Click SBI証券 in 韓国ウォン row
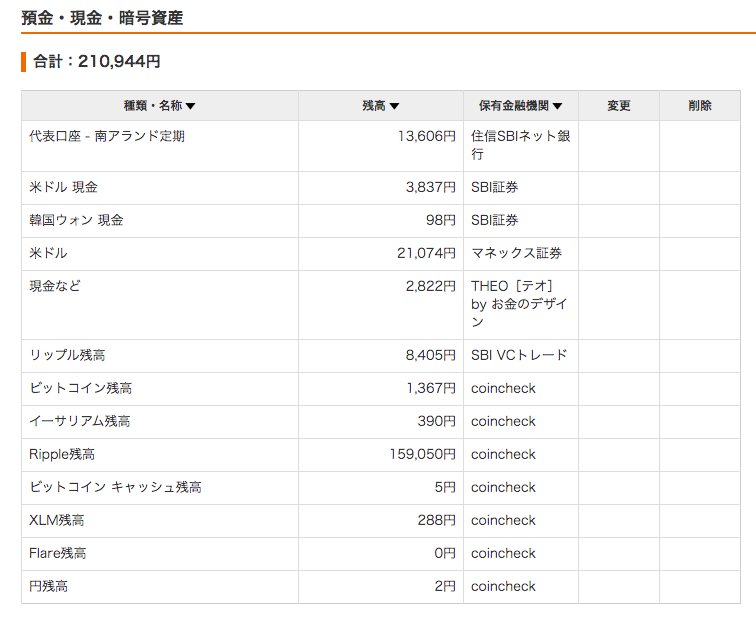This screenshot has height=619, width=756. pyautogui.click(x=494, y=220)
